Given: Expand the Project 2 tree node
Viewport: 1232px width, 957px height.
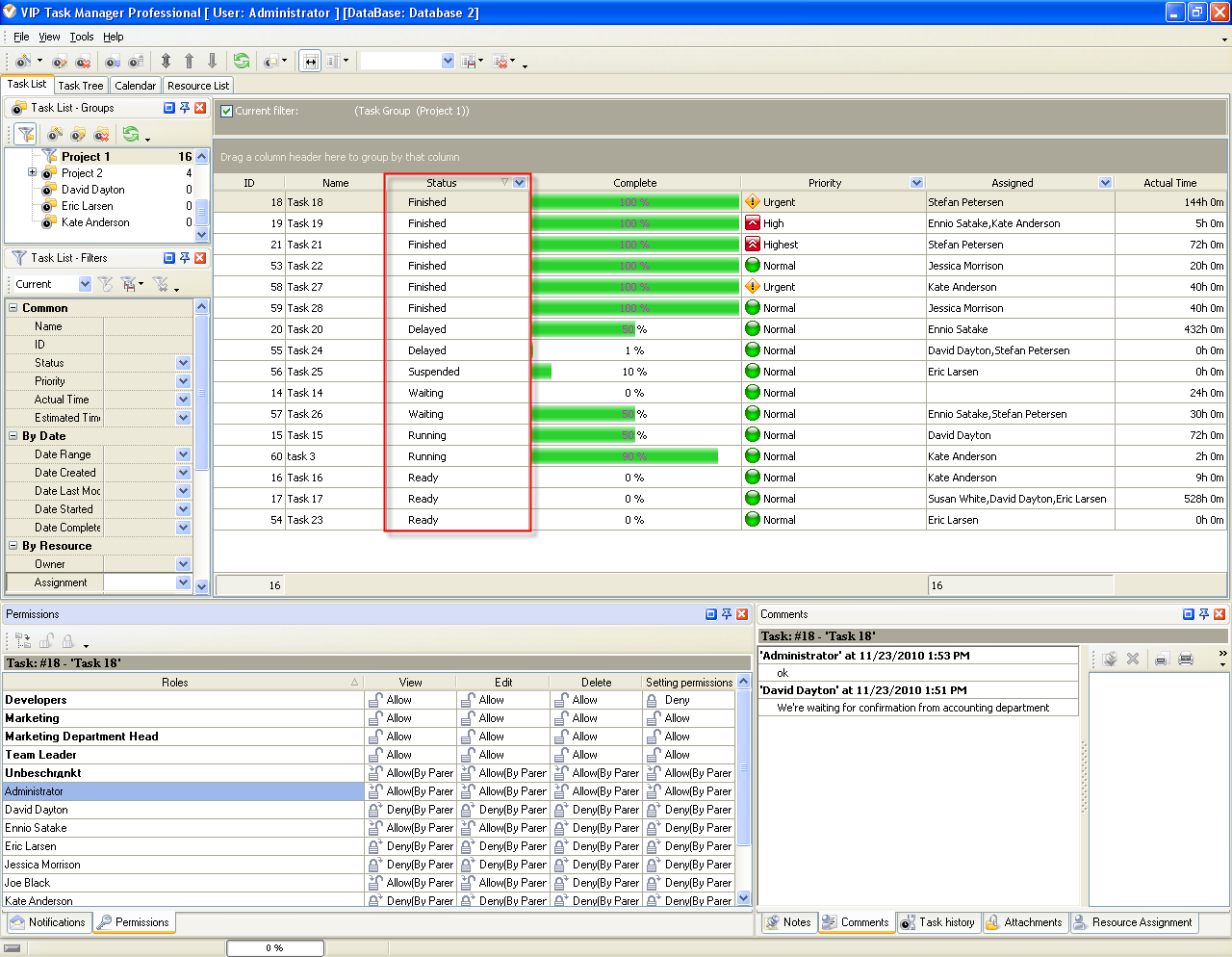Looking at the screenshot, I should point(32,173).
